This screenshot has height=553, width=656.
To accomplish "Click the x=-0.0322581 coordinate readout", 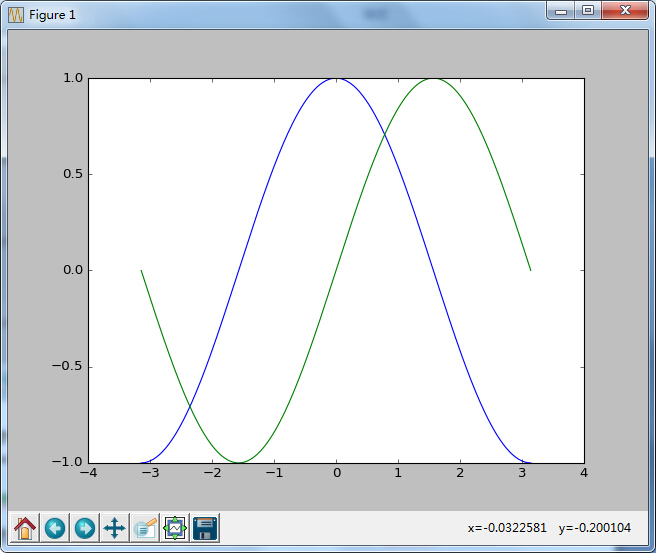I will pos(507,528).
